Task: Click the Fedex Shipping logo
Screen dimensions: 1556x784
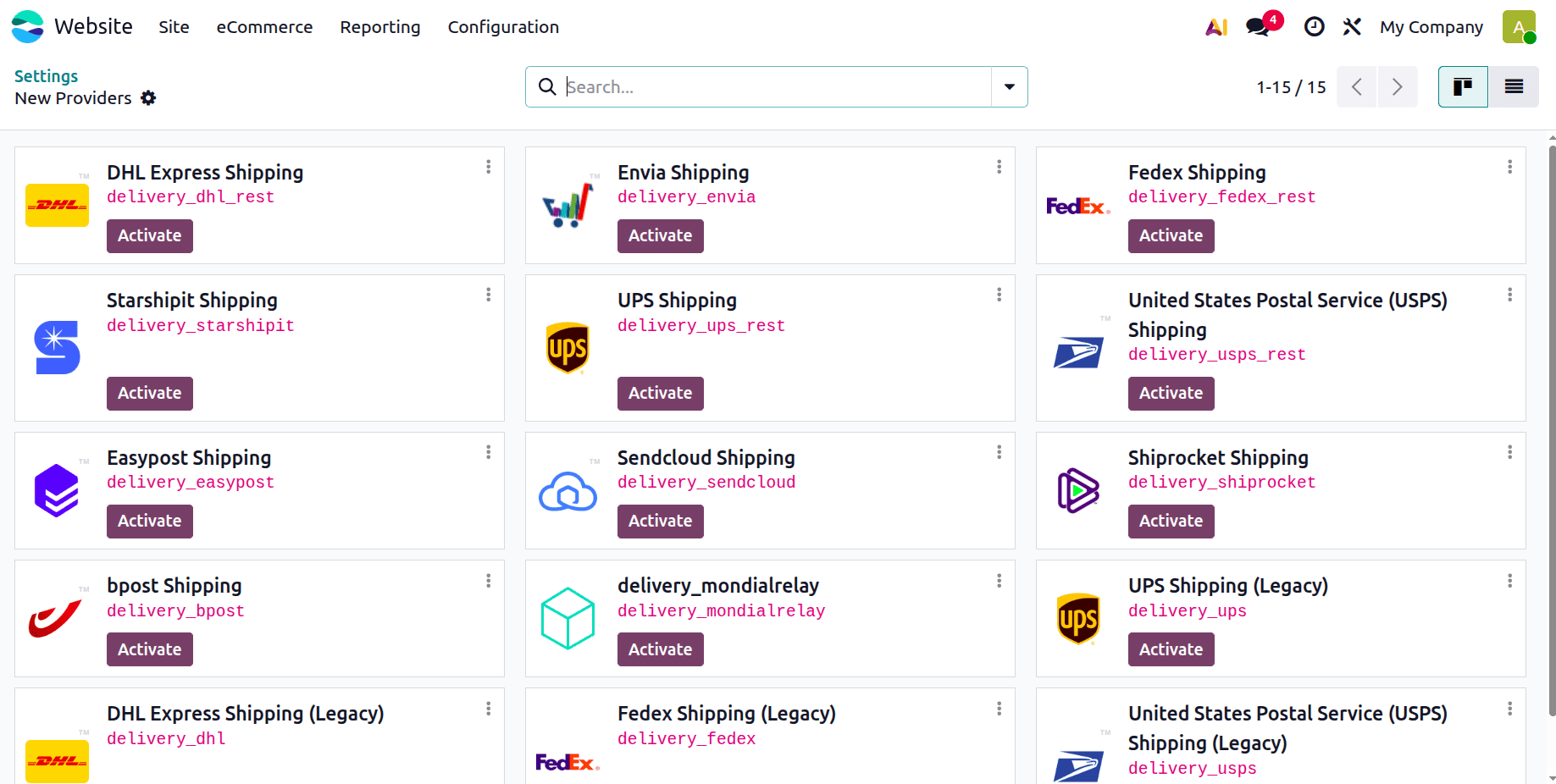Action: (x=1078, y=206)
